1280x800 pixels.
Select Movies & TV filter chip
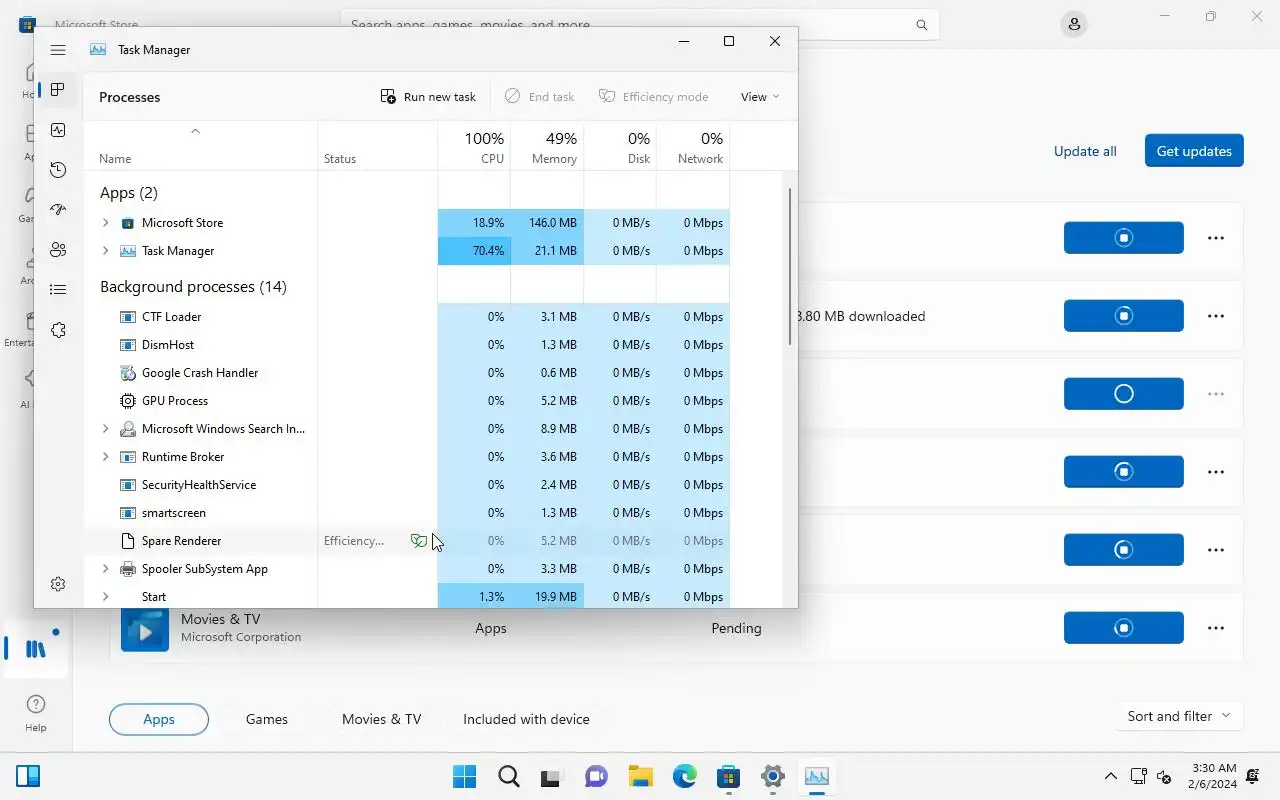tap(382, 719)
